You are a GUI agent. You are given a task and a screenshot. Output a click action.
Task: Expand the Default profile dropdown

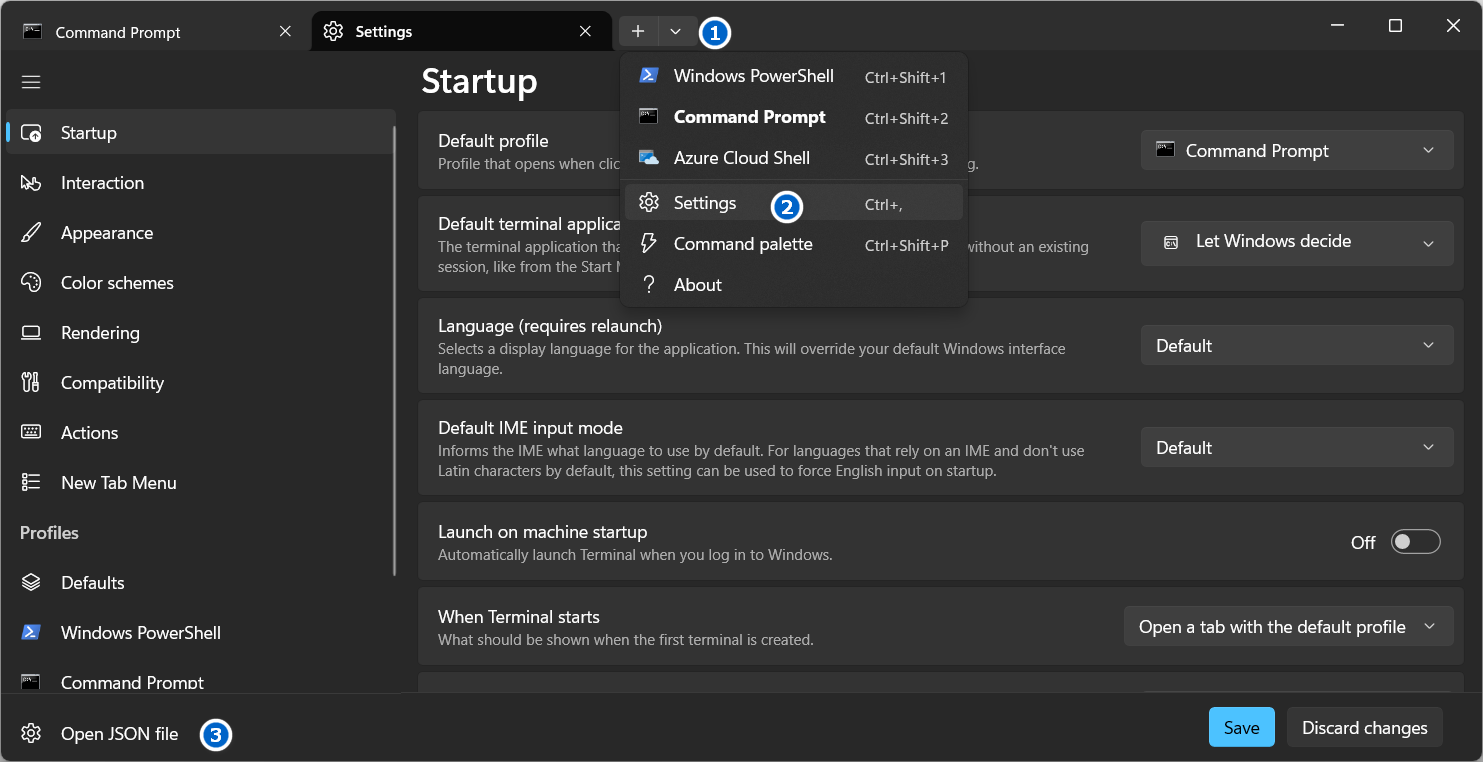1297,151
